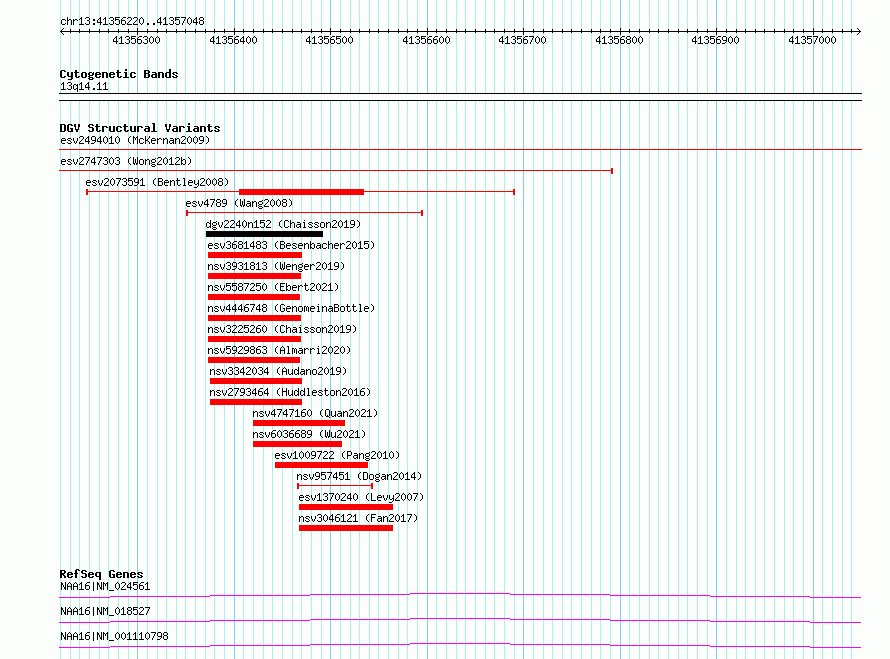Click the red bar under nsv3931813
The height and width of the screenshot is (659, 890).
pos(254,276)
